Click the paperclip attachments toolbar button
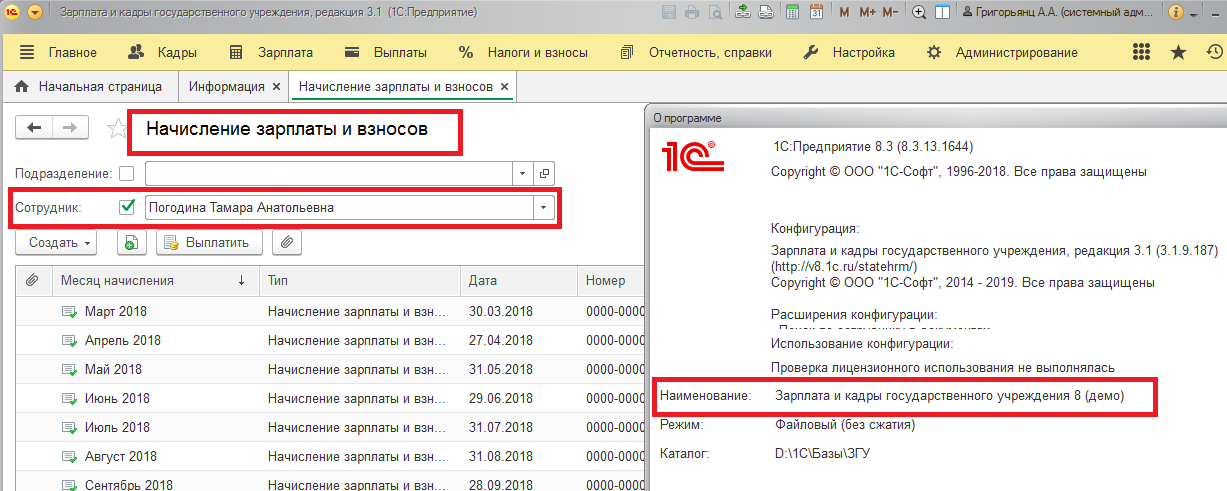1227x491 pixels. click(286, 242)
